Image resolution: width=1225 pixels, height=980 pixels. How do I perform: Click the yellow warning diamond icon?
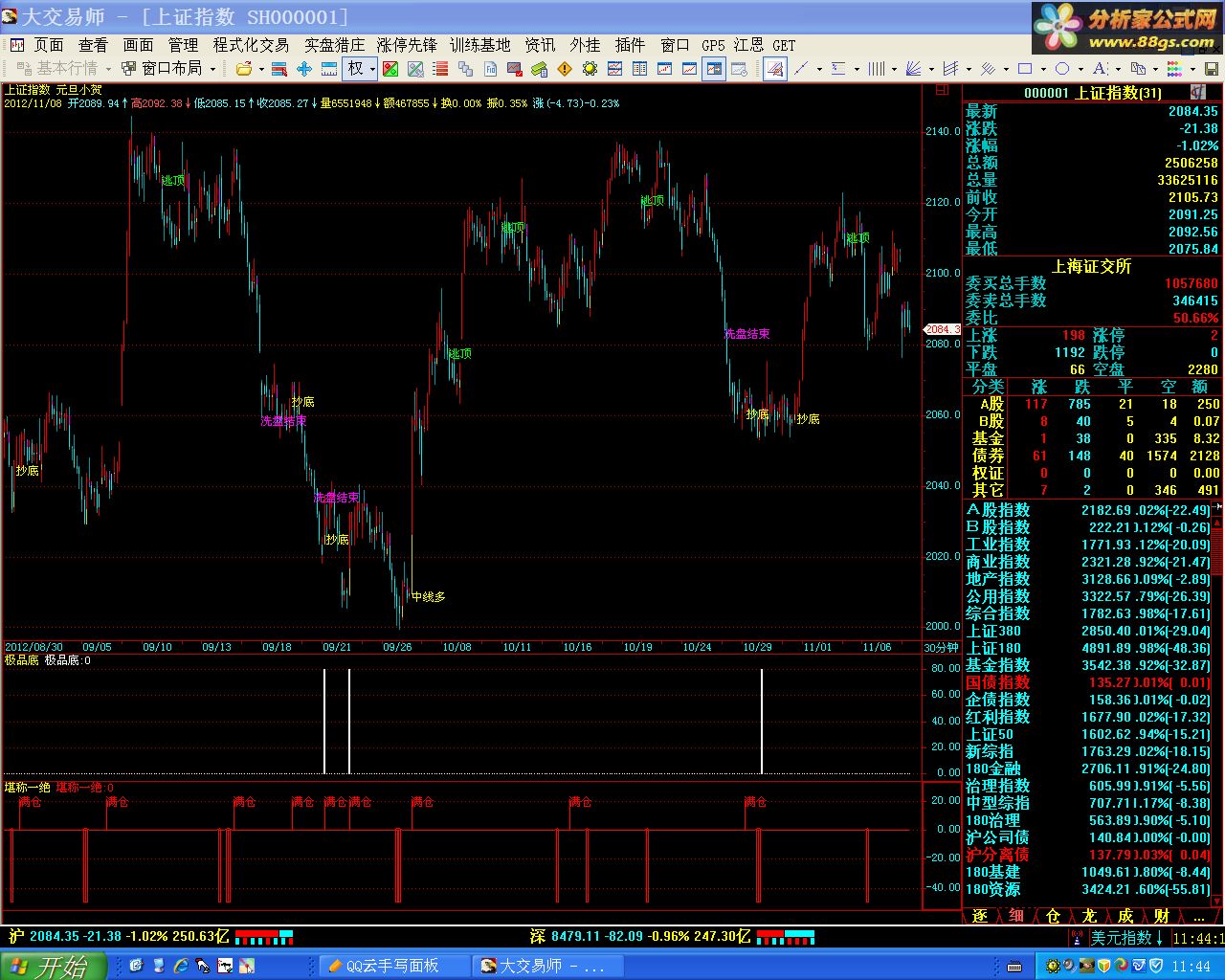pyautogui.click(x=565, y=69)
